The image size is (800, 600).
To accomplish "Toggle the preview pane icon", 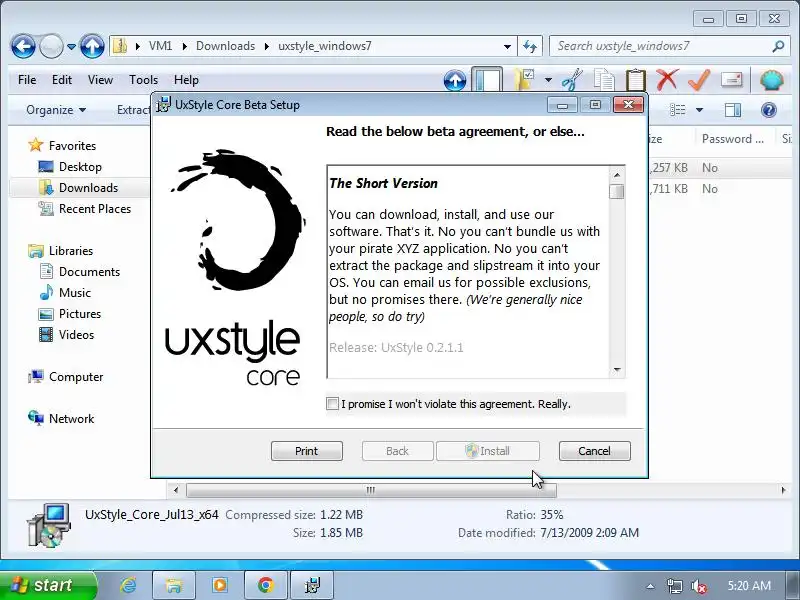I will point(733,110).
